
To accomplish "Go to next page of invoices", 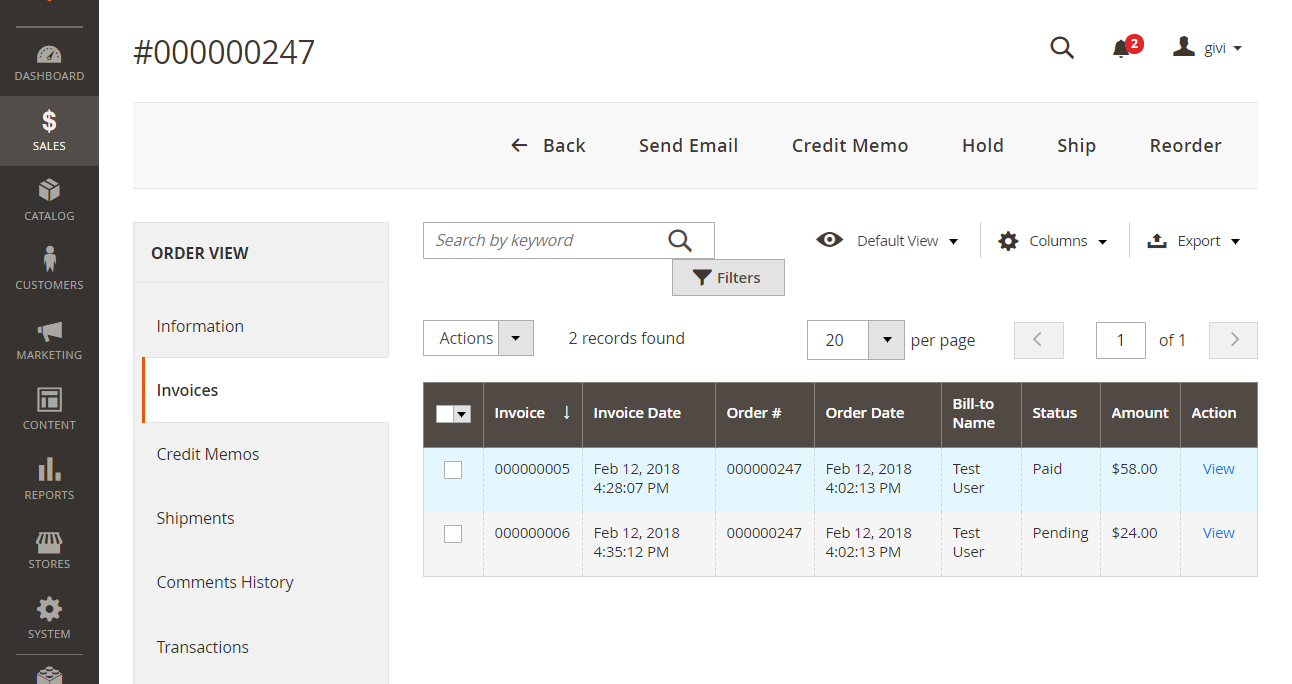I will click(x=1233, y=340).
